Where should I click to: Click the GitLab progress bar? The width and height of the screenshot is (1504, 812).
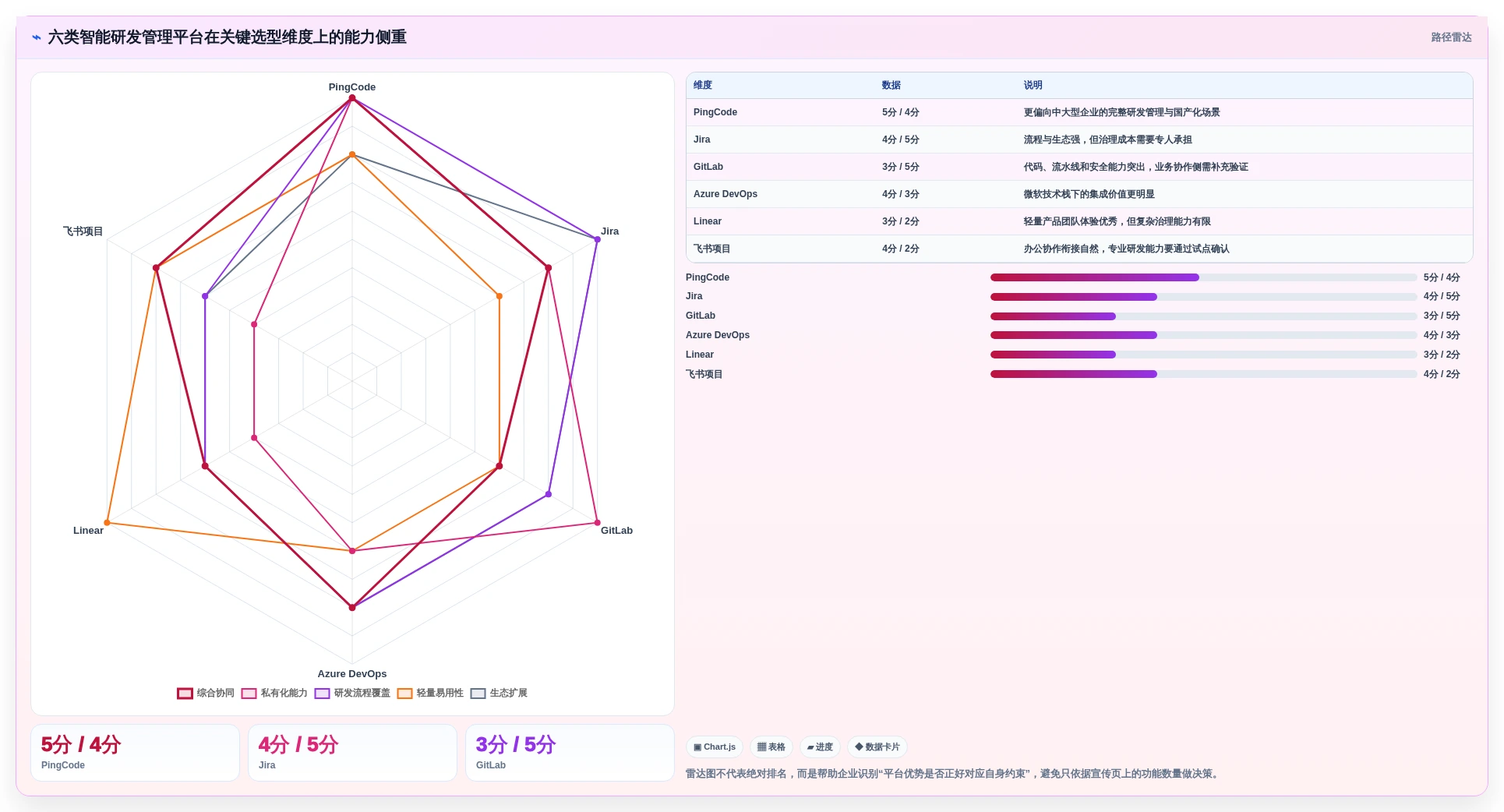click(x=1203, y=316)
